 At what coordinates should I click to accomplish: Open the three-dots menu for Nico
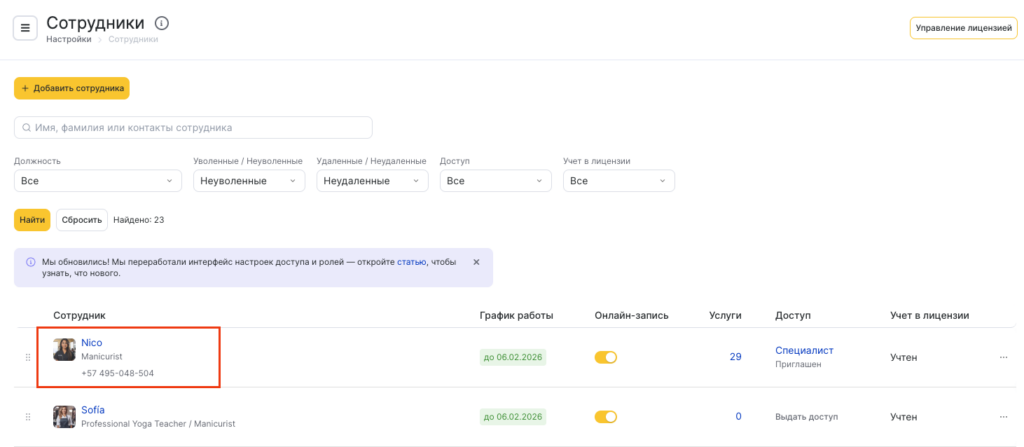click(1003, 357)
